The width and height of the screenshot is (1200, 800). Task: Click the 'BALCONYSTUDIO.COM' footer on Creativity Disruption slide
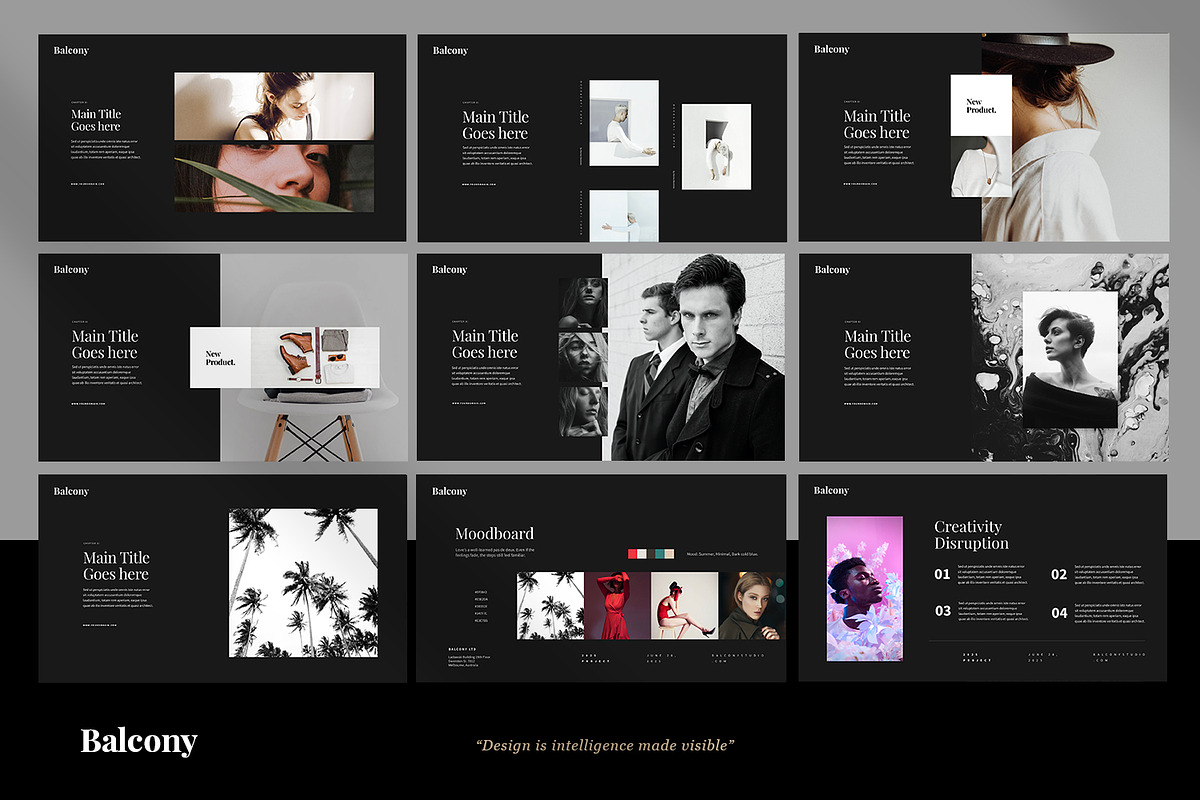tap(1120, 657)
